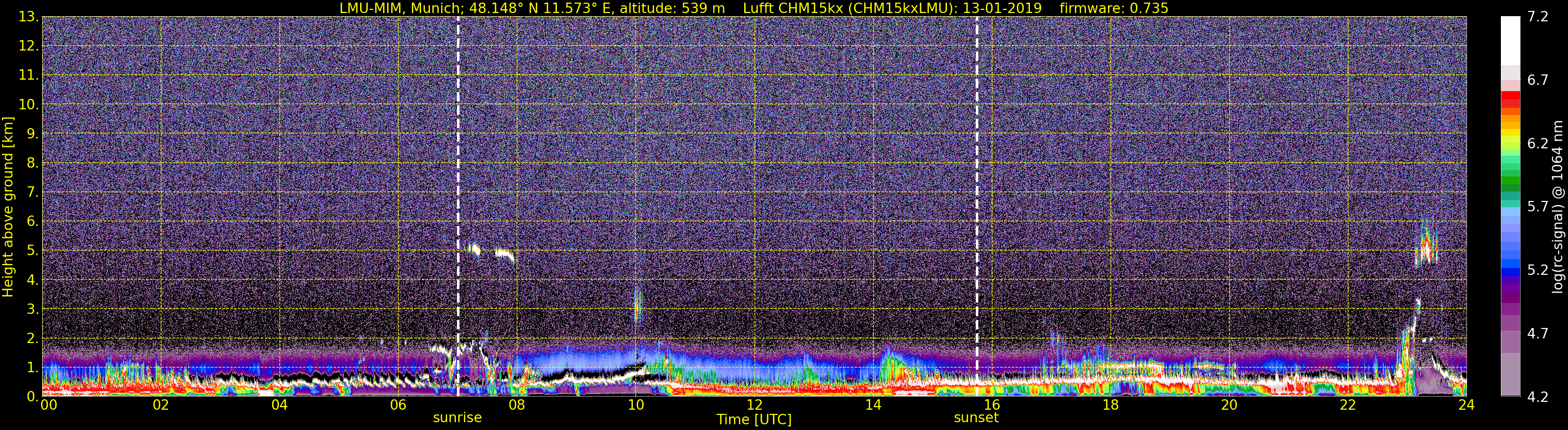Click the colorbar value '7.2'
This screenshot has height=430, width=1568.
tap(1538, 17)
